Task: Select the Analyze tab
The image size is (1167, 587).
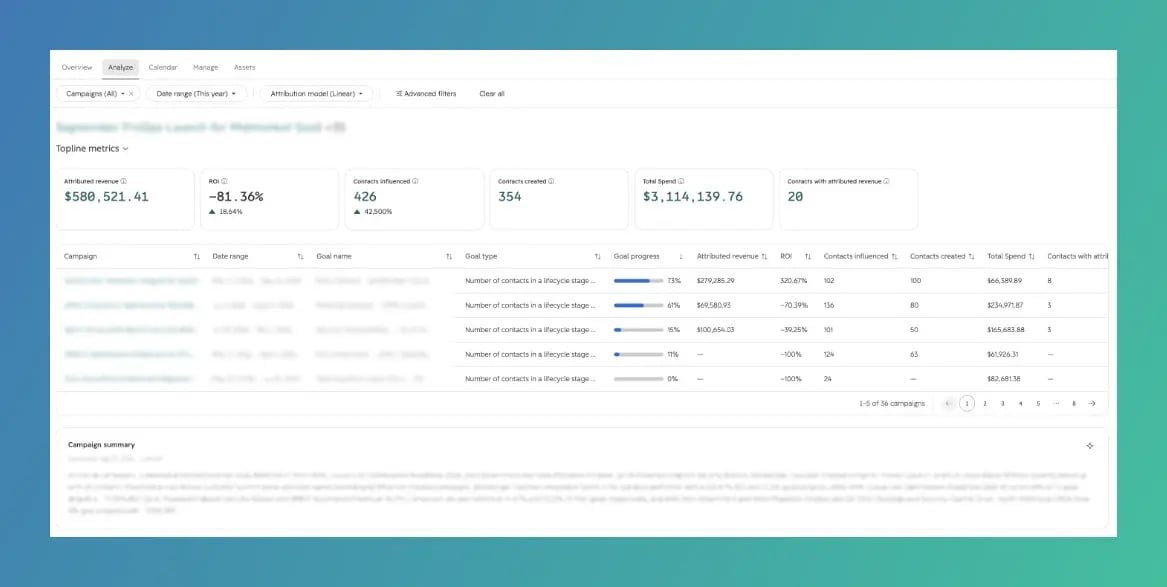Action: click(121, 68)
